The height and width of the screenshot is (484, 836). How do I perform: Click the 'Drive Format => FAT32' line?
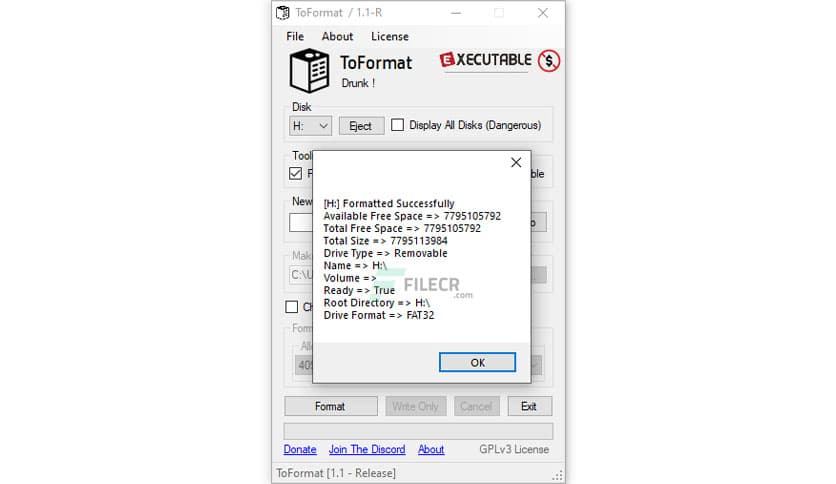click(x=379, y=315)
